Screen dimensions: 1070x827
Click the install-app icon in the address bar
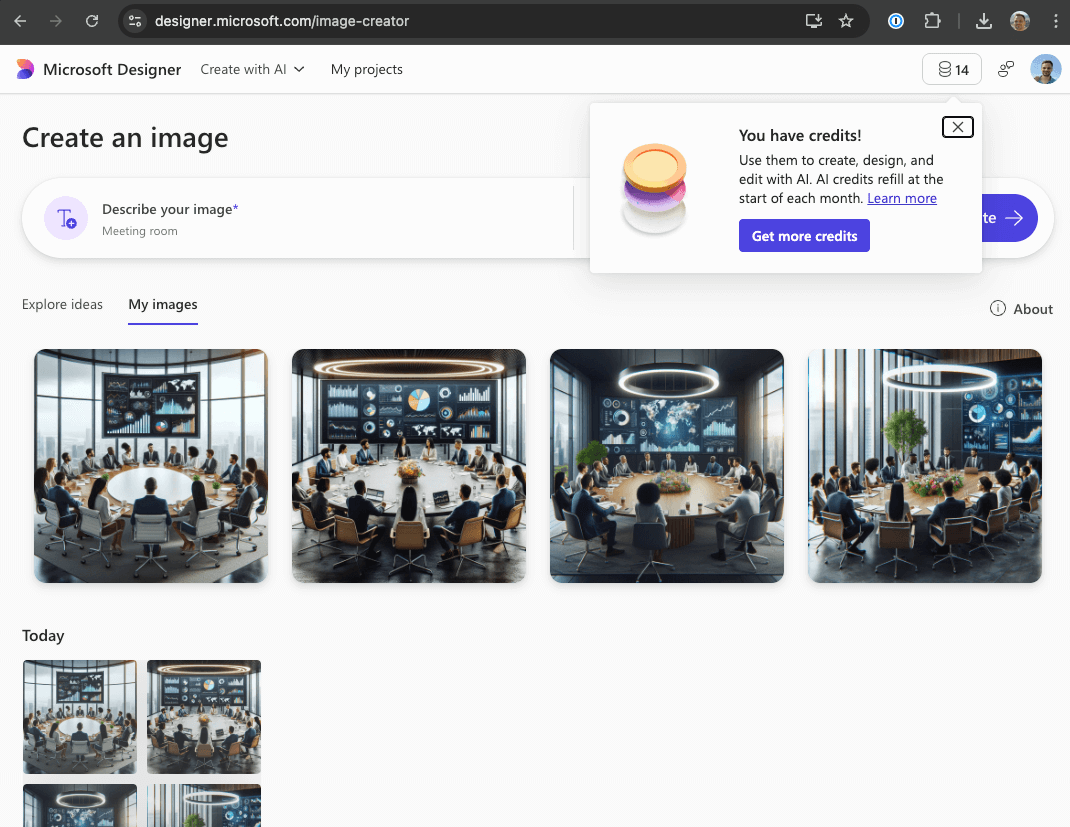[x=813, y=20]
